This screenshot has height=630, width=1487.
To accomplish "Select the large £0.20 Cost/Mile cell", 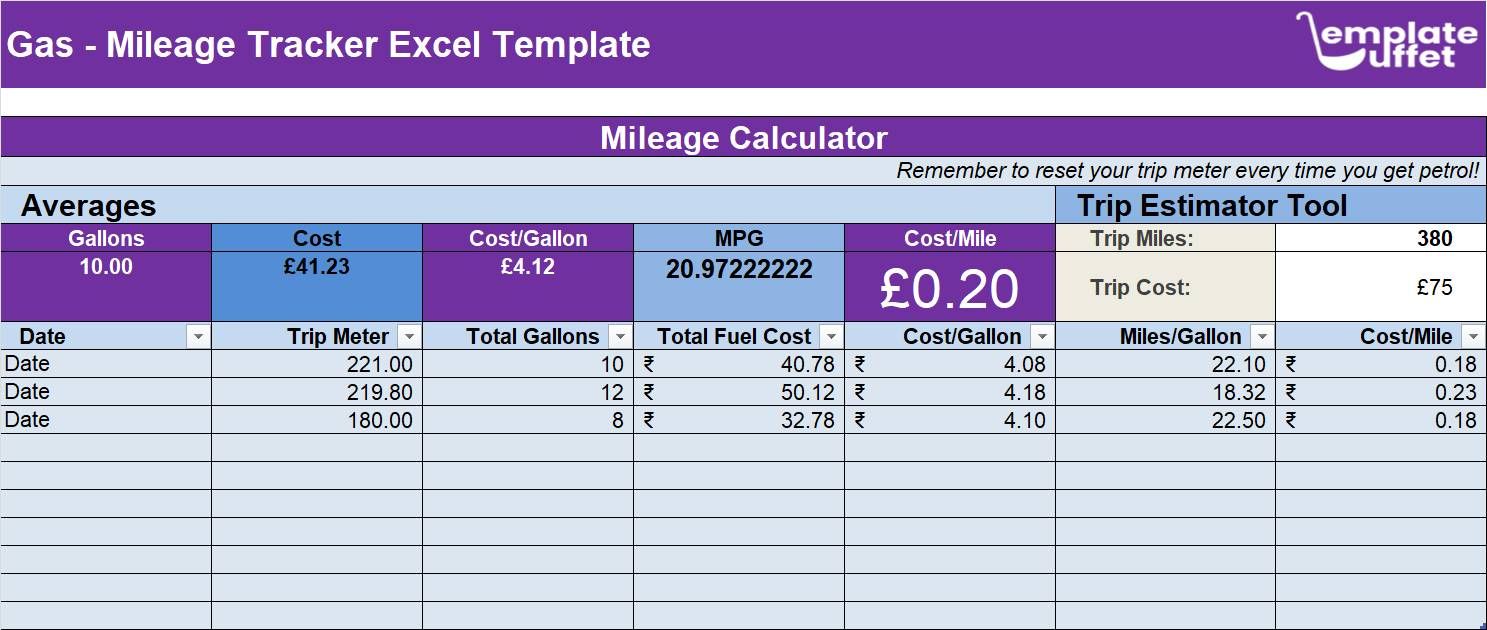I will [x=948, y=285].
